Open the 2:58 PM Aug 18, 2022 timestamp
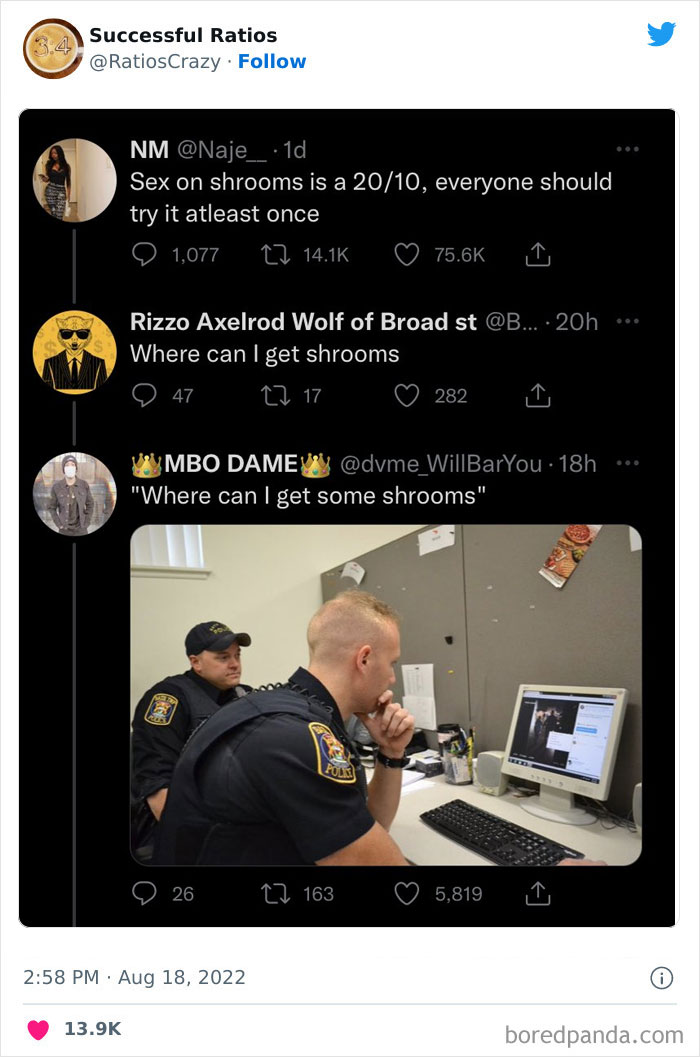The image size is (700, 1057). 134,977
